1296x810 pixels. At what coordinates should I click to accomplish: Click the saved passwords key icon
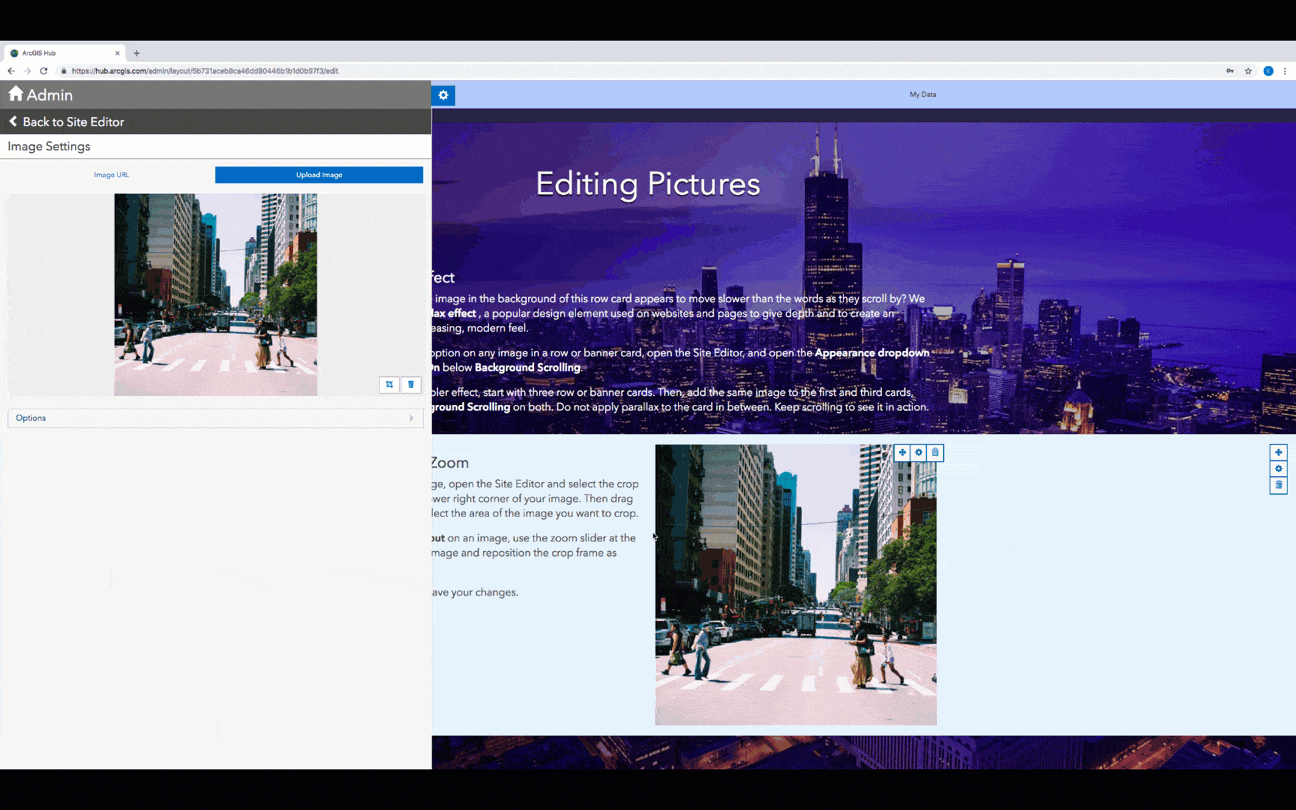(1230, 71)
